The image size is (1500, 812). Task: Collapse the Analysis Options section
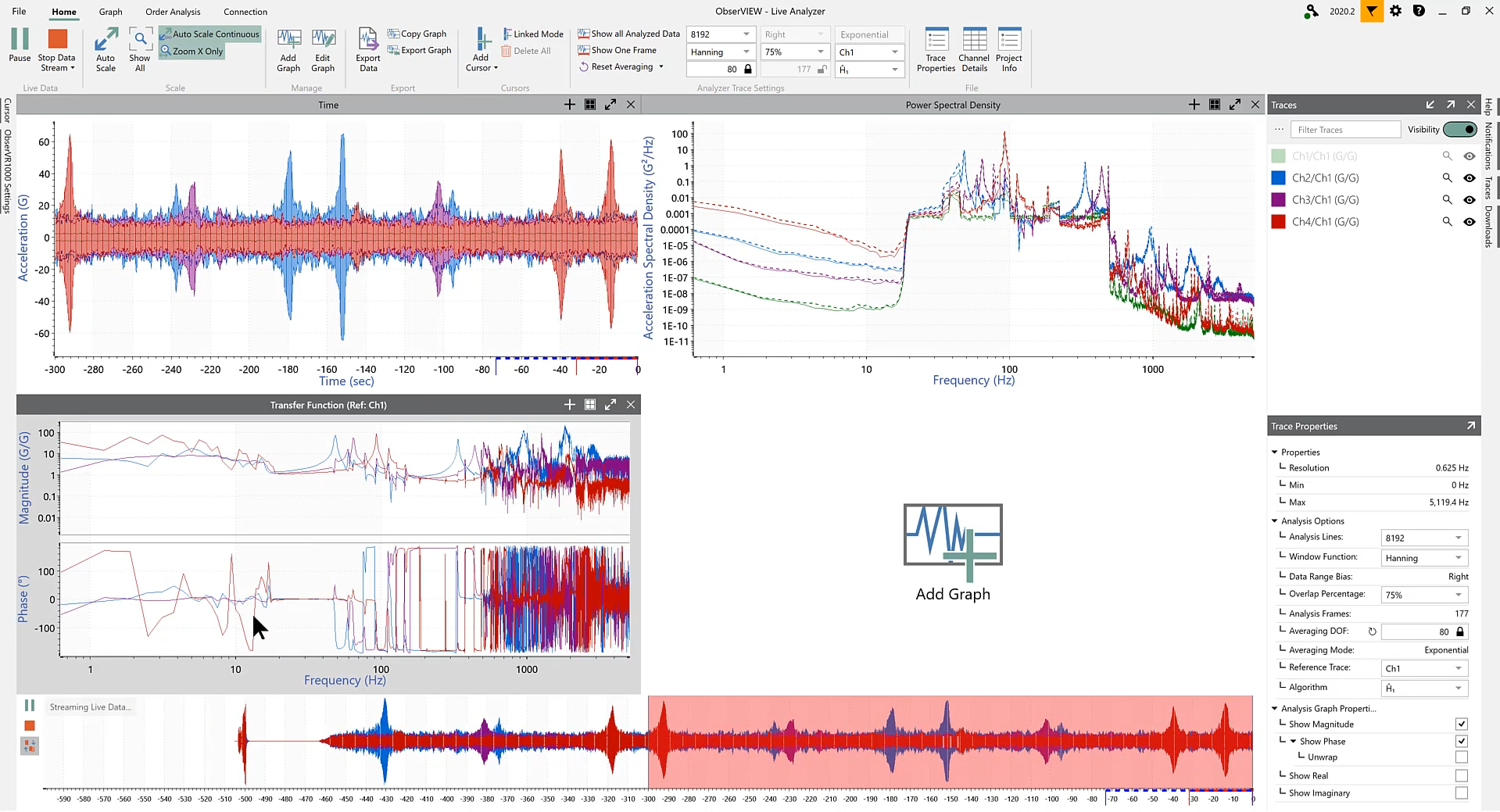[x=1276, y=520]
